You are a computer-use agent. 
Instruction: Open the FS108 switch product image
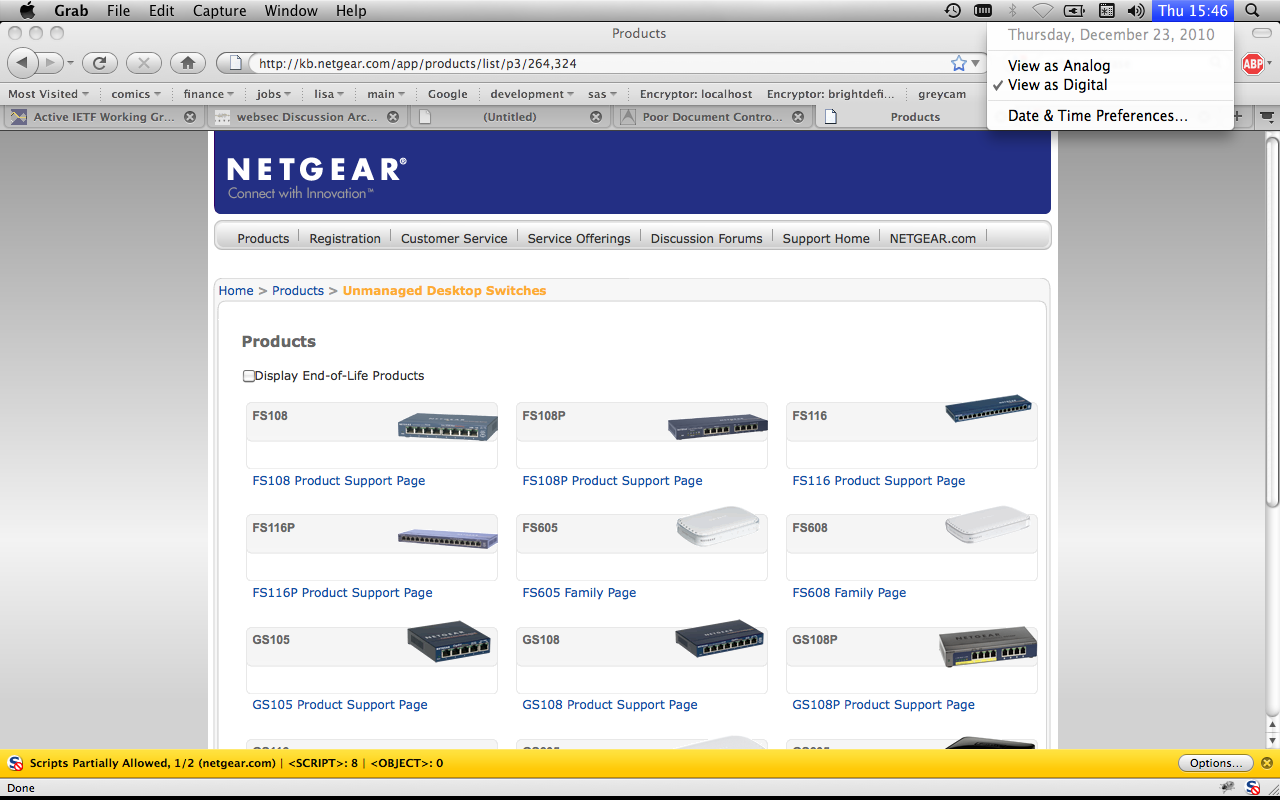click(x=447, y=427)
